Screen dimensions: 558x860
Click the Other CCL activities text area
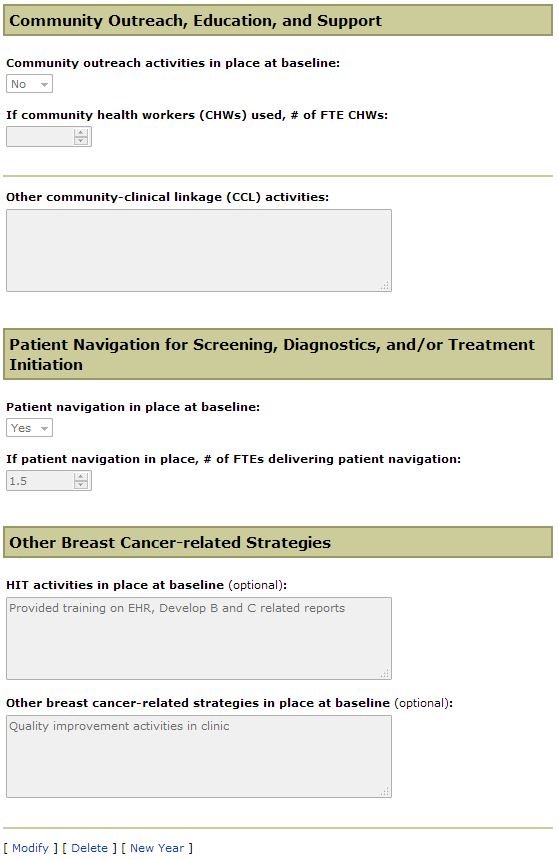click(199, 250)
